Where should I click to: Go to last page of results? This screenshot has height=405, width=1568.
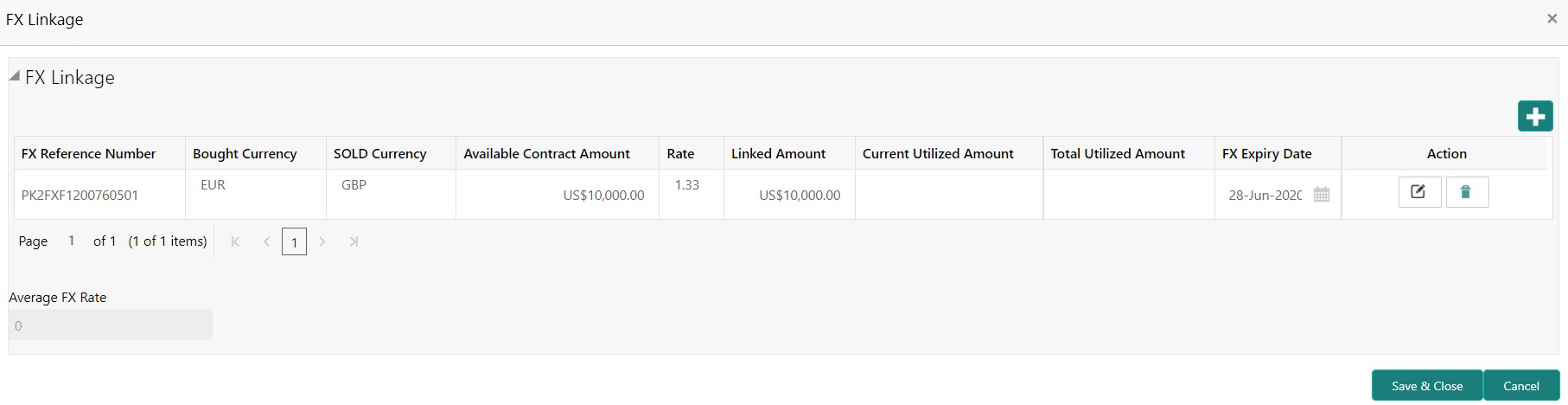coord(354,242)
